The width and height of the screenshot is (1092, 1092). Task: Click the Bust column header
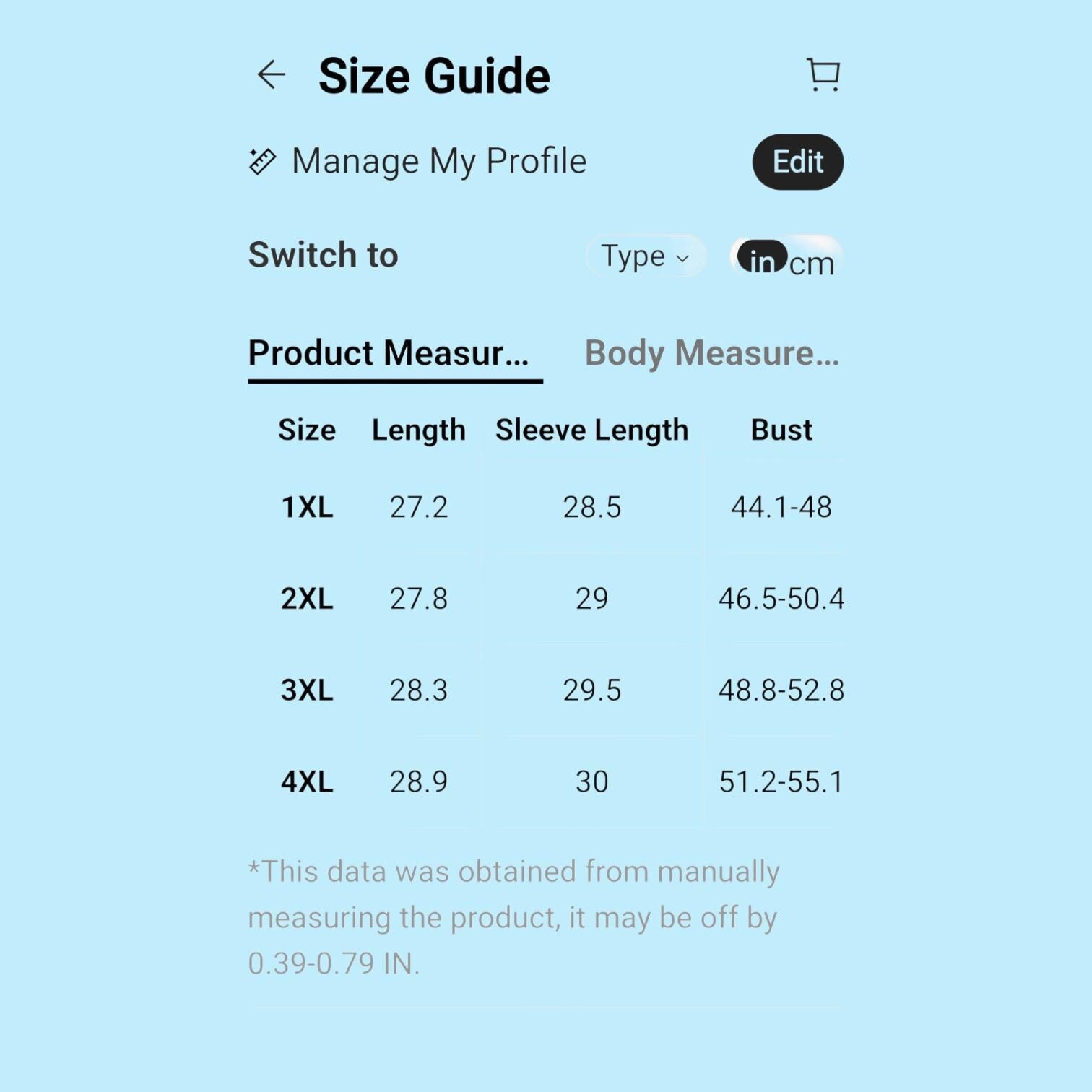pyautogui.click(x=781, y=430)
